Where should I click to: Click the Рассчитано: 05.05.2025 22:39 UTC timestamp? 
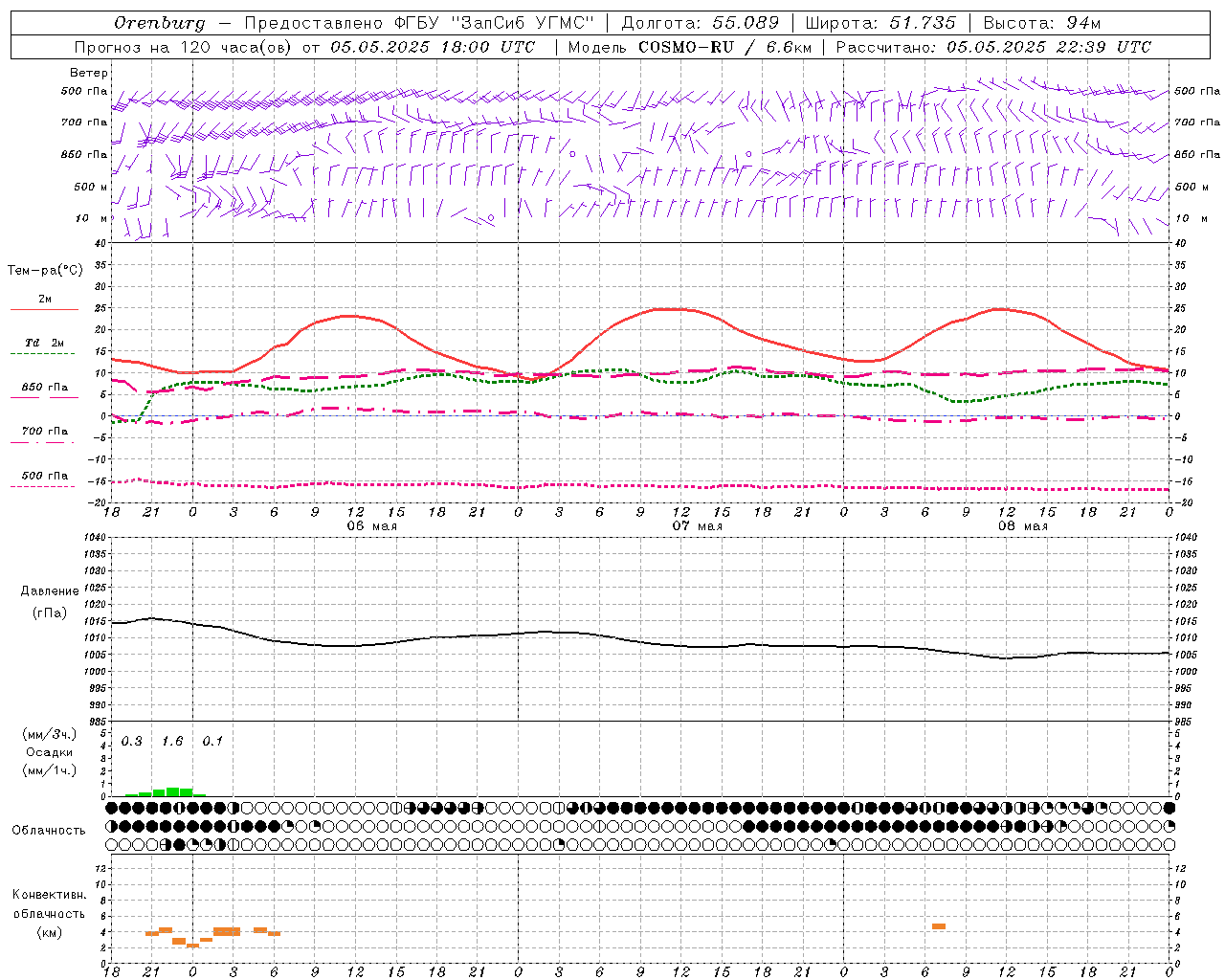pos(993,47)
